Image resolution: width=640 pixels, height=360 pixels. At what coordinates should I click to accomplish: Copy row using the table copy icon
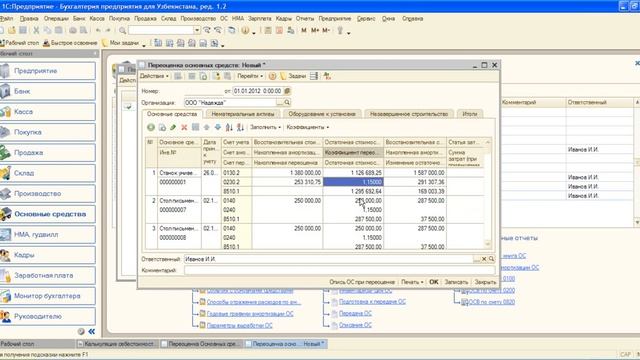(162, 127)
